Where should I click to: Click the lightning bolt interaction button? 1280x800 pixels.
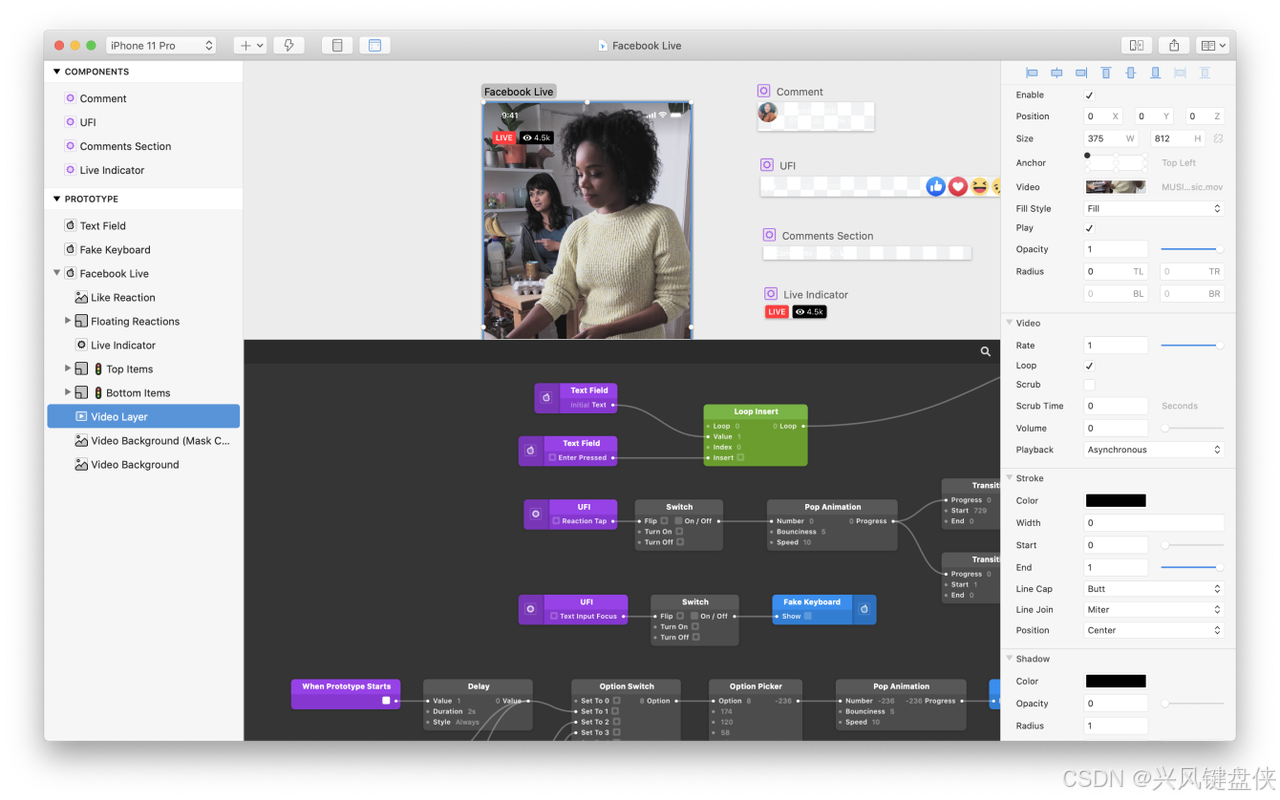point(289,45)
